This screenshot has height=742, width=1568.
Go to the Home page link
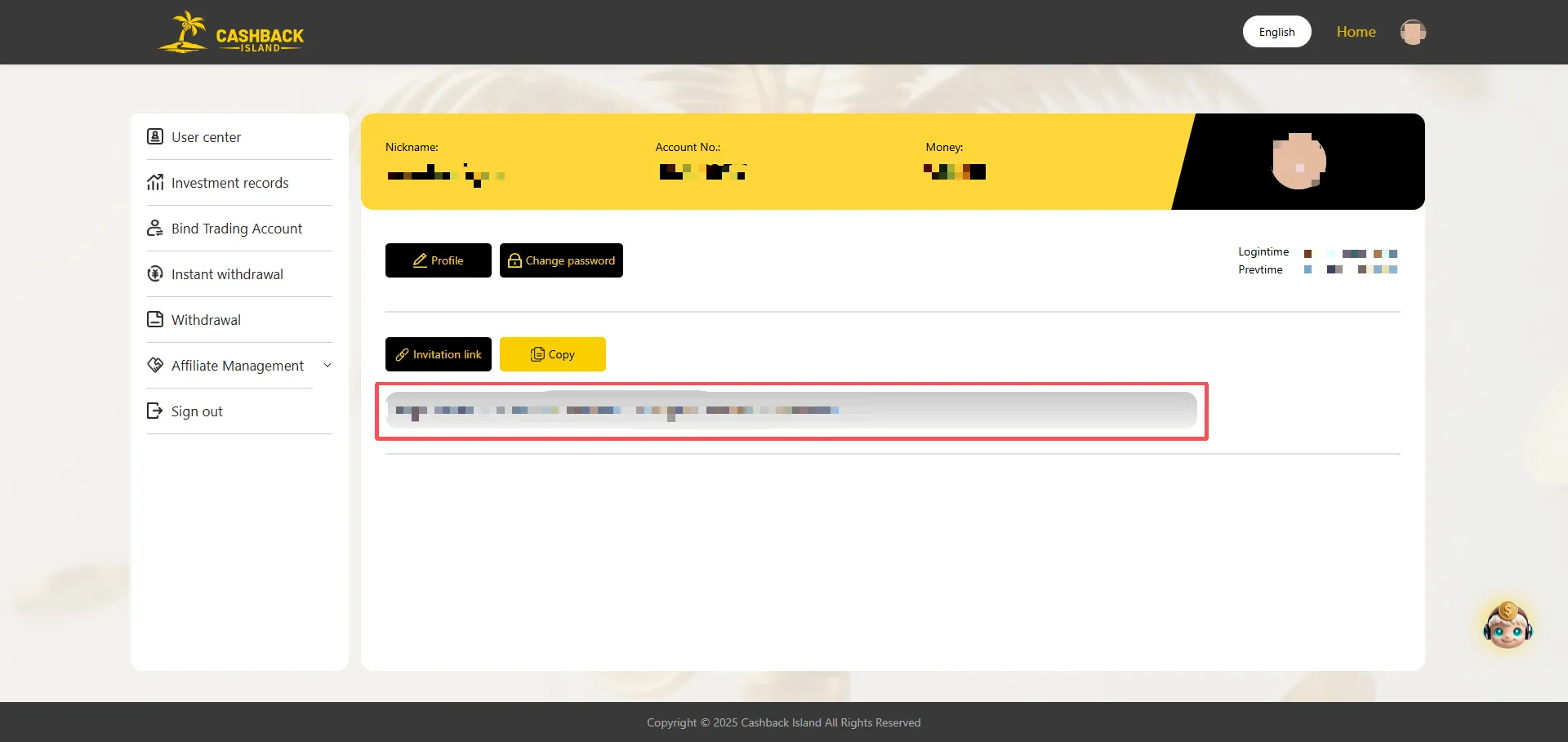(1356, 32)
